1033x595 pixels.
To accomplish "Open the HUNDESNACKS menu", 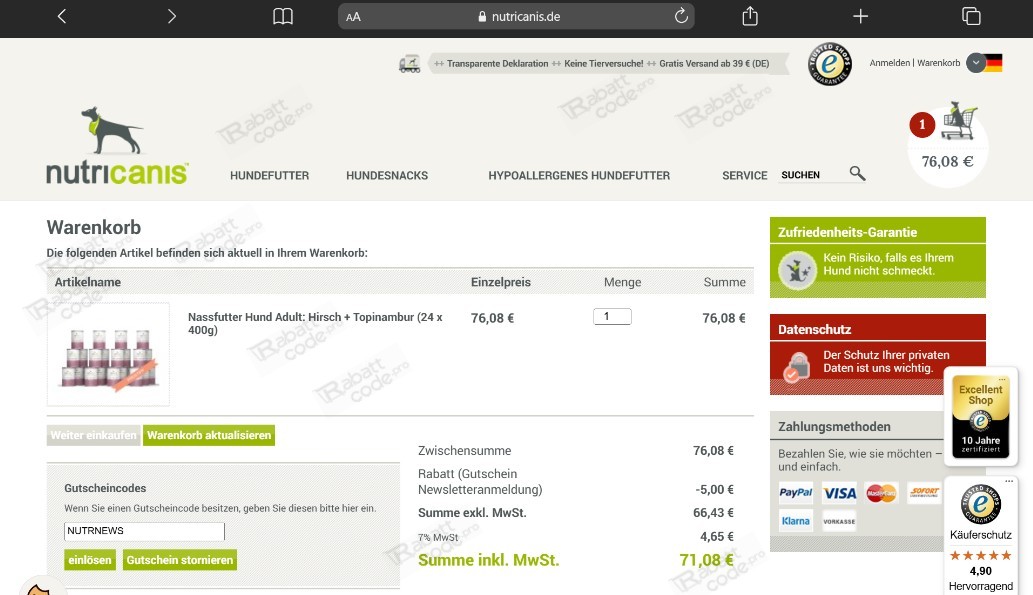I will click(387, 176).
